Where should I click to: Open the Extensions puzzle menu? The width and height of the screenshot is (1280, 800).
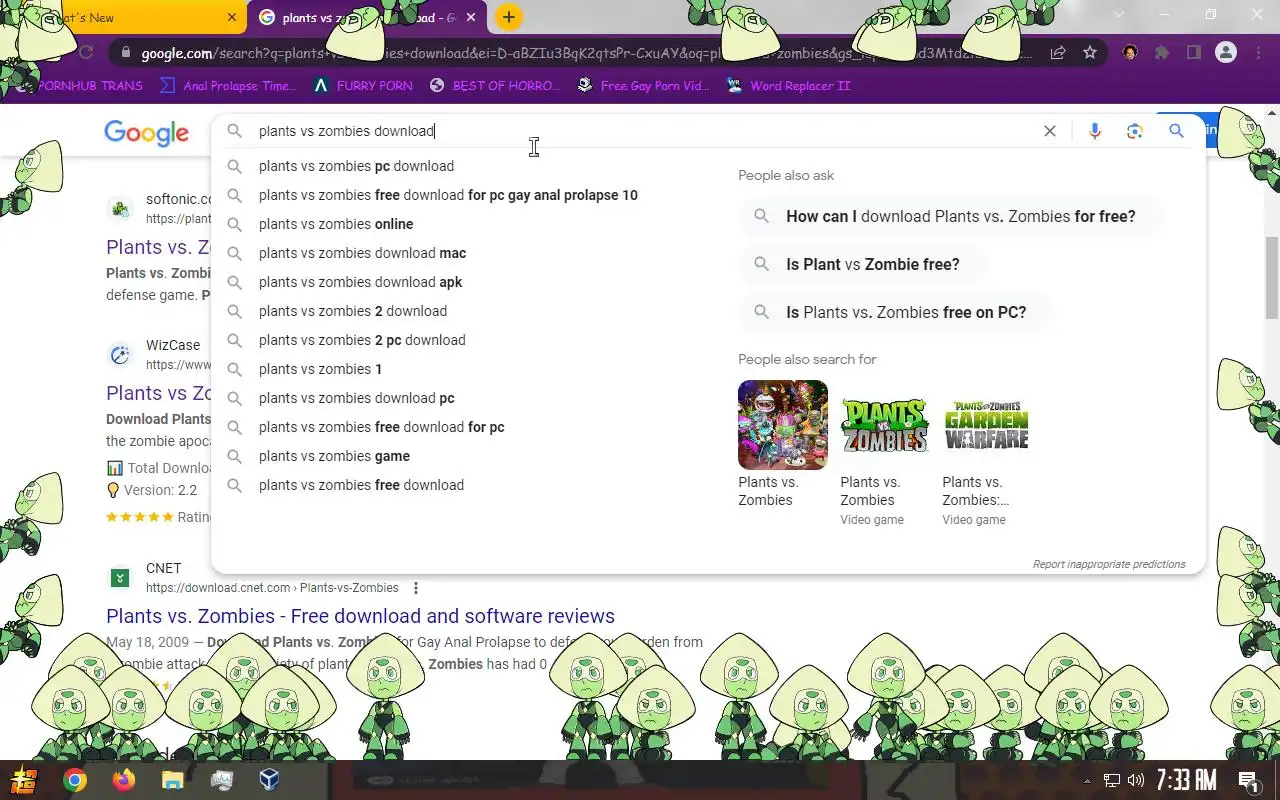(x=1162, y=53)
